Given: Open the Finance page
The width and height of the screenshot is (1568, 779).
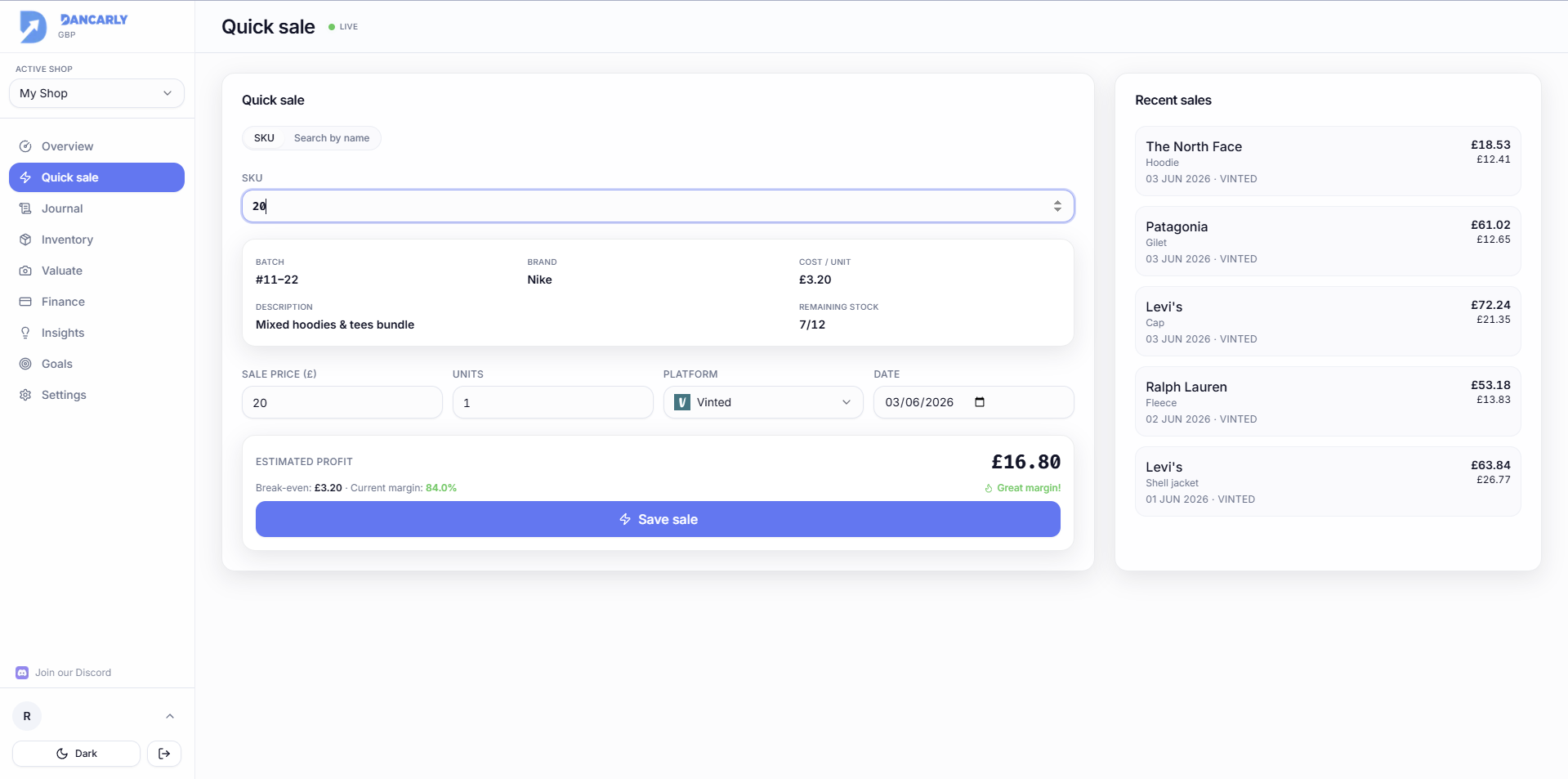Looking at the screenshot, I should coord(96,302).
